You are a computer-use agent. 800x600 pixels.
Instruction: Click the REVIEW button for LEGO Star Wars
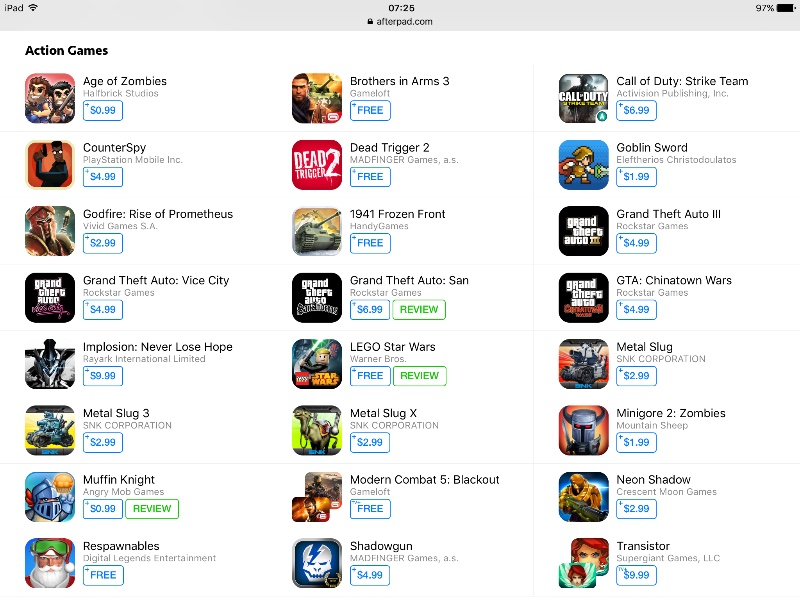pyautogui.click(x=419, y=376)
